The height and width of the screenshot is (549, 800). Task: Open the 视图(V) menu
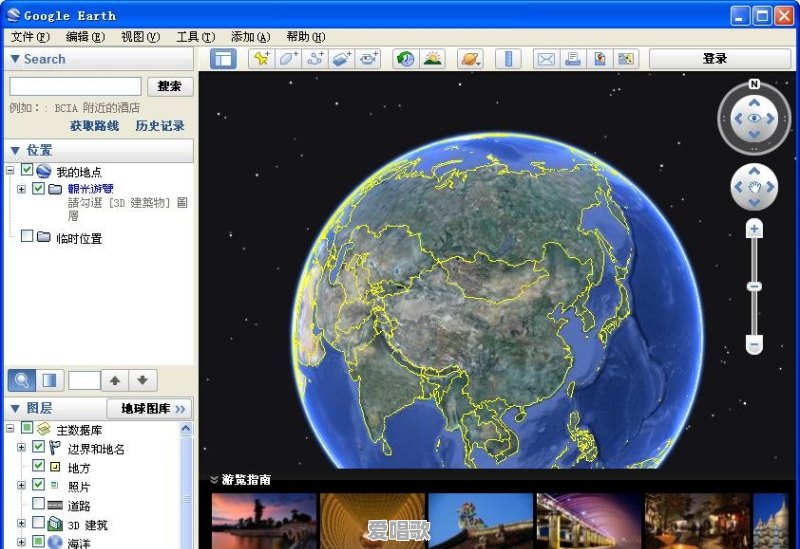140,37
